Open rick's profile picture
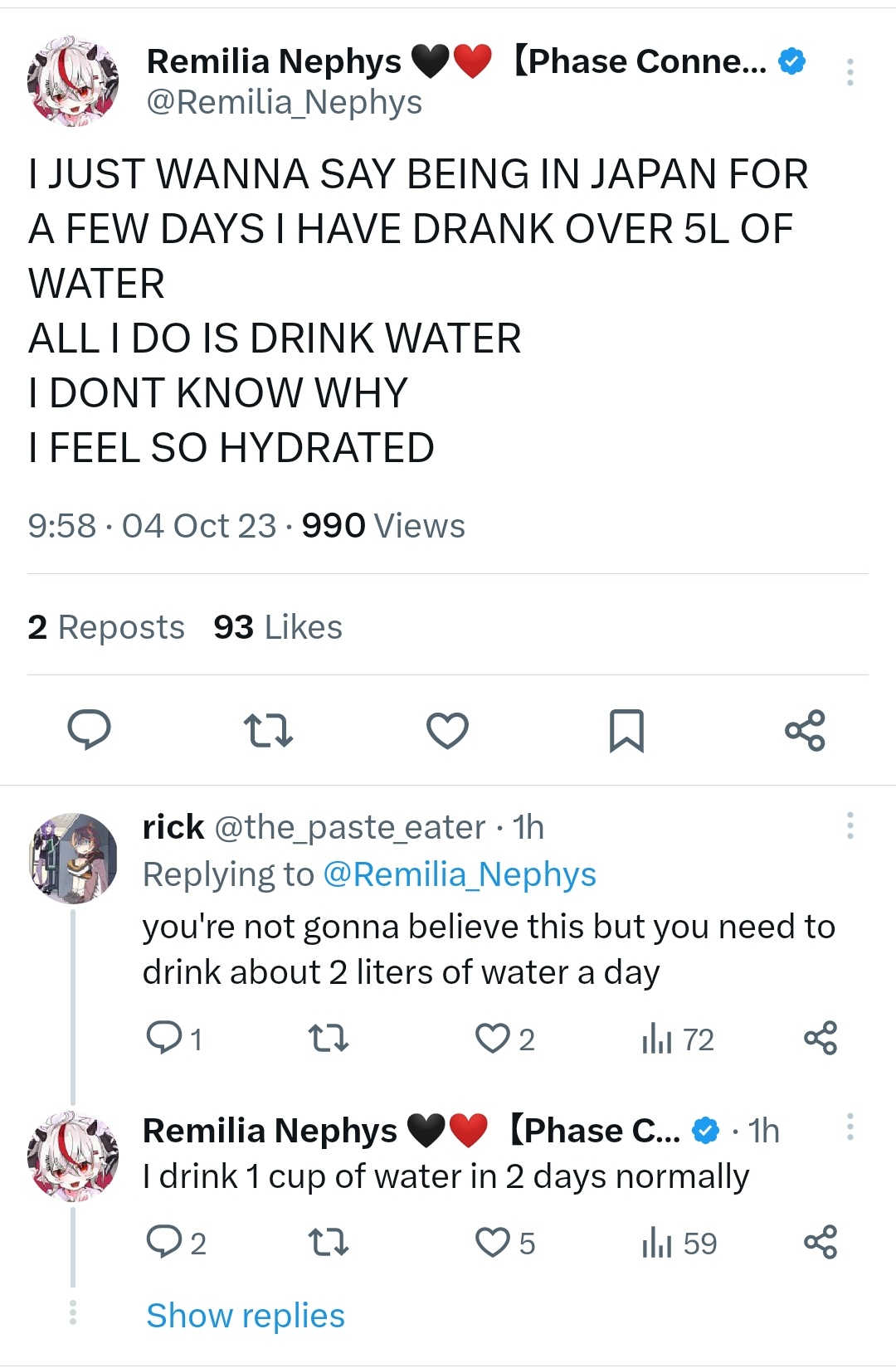 coord(73,858)
